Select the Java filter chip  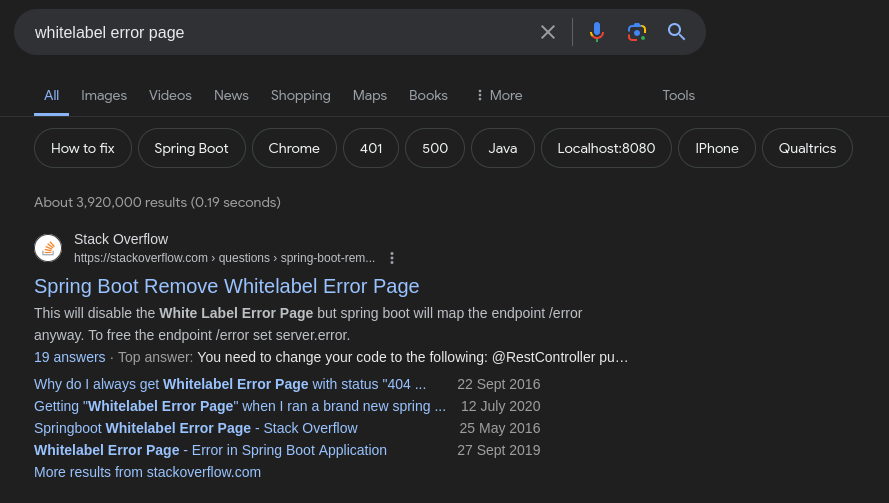503,148
